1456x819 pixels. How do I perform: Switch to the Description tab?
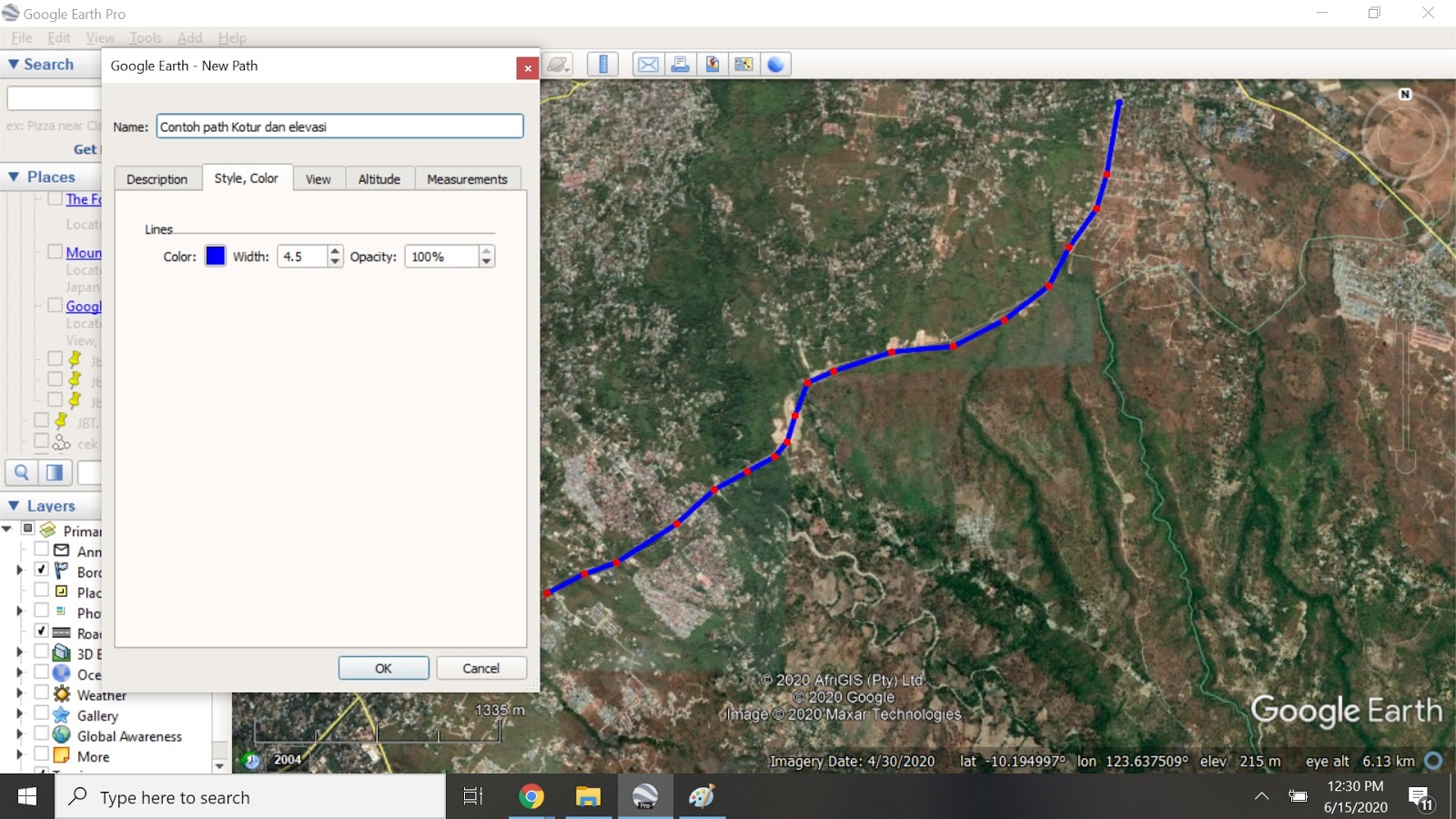point(157,179)
